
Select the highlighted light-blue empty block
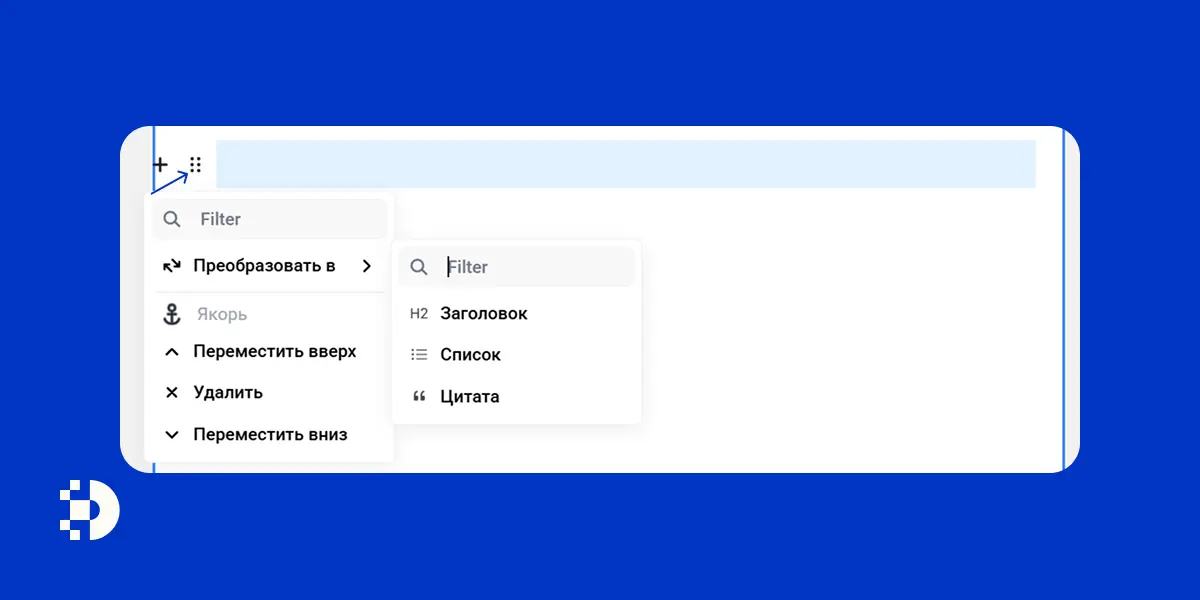click(x=626, y=164)
